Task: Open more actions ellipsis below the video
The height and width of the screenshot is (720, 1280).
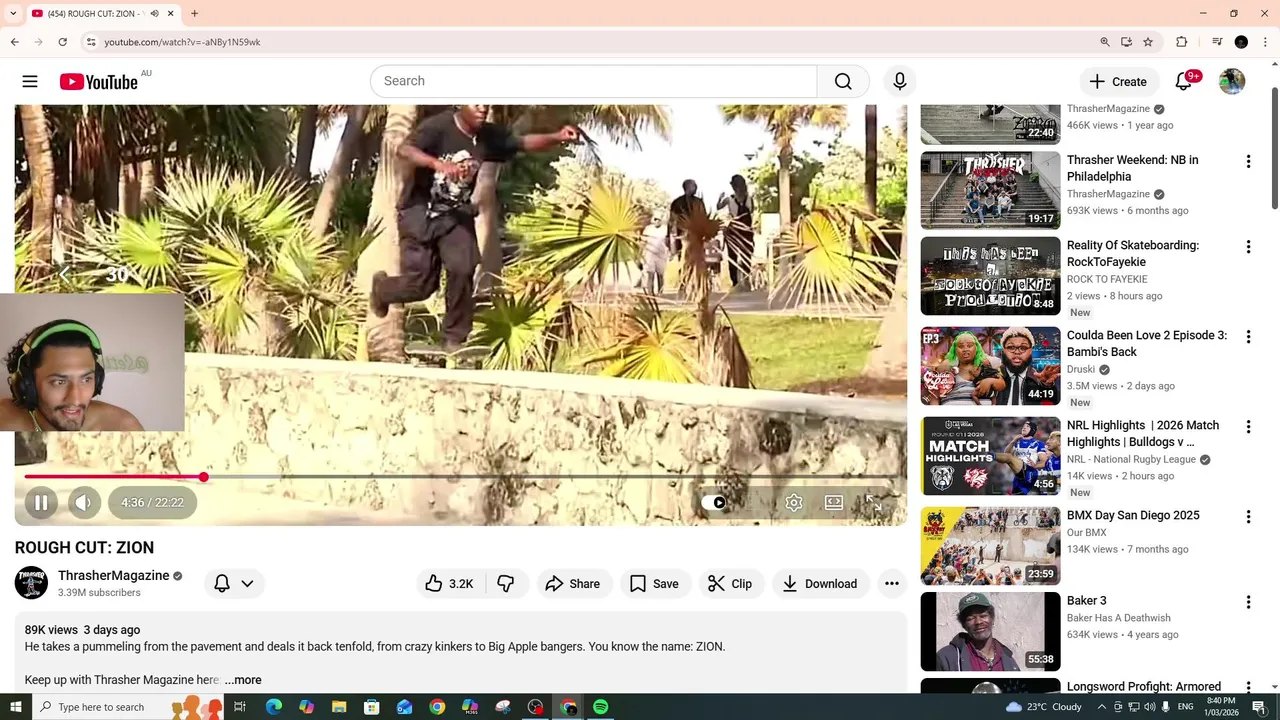Action: point(892,584)
